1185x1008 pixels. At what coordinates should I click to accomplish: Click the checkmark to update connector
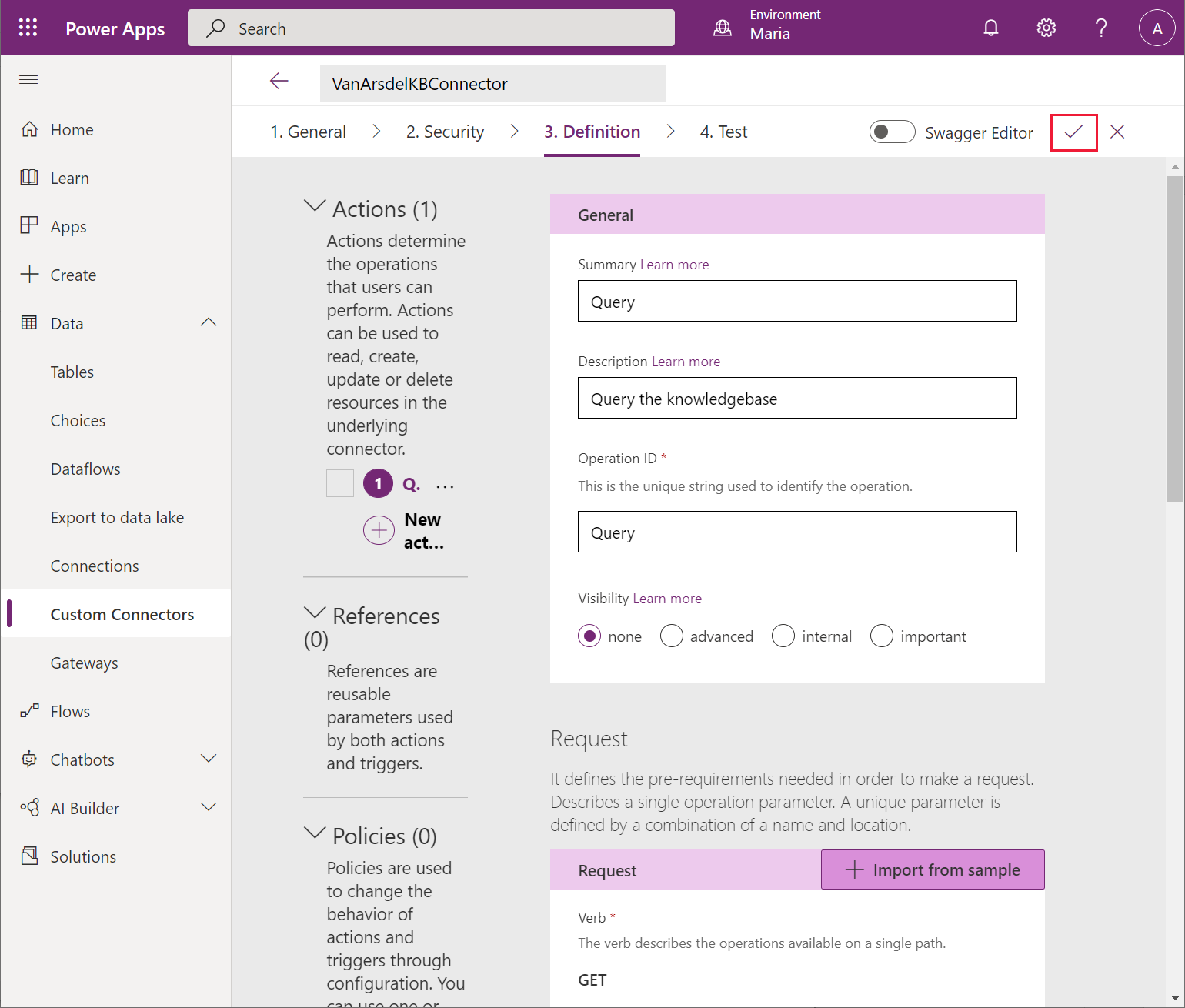pyautogui.click(x=1074, y=132)
